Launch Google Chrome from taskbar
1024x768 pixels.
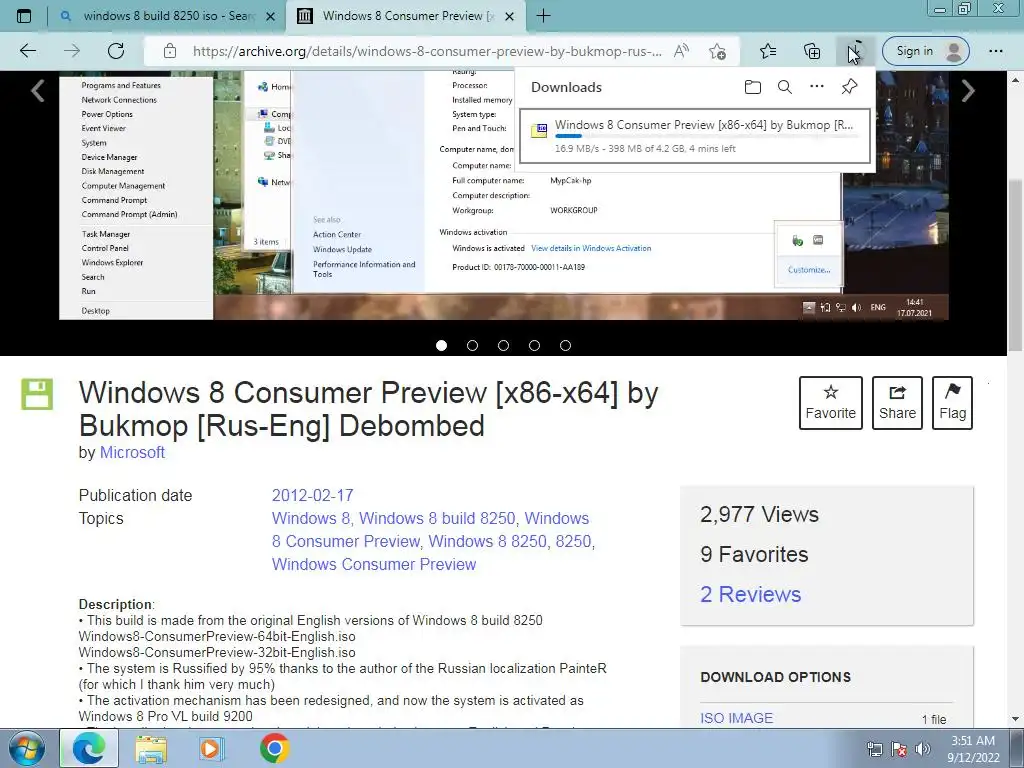click(274, 748)
